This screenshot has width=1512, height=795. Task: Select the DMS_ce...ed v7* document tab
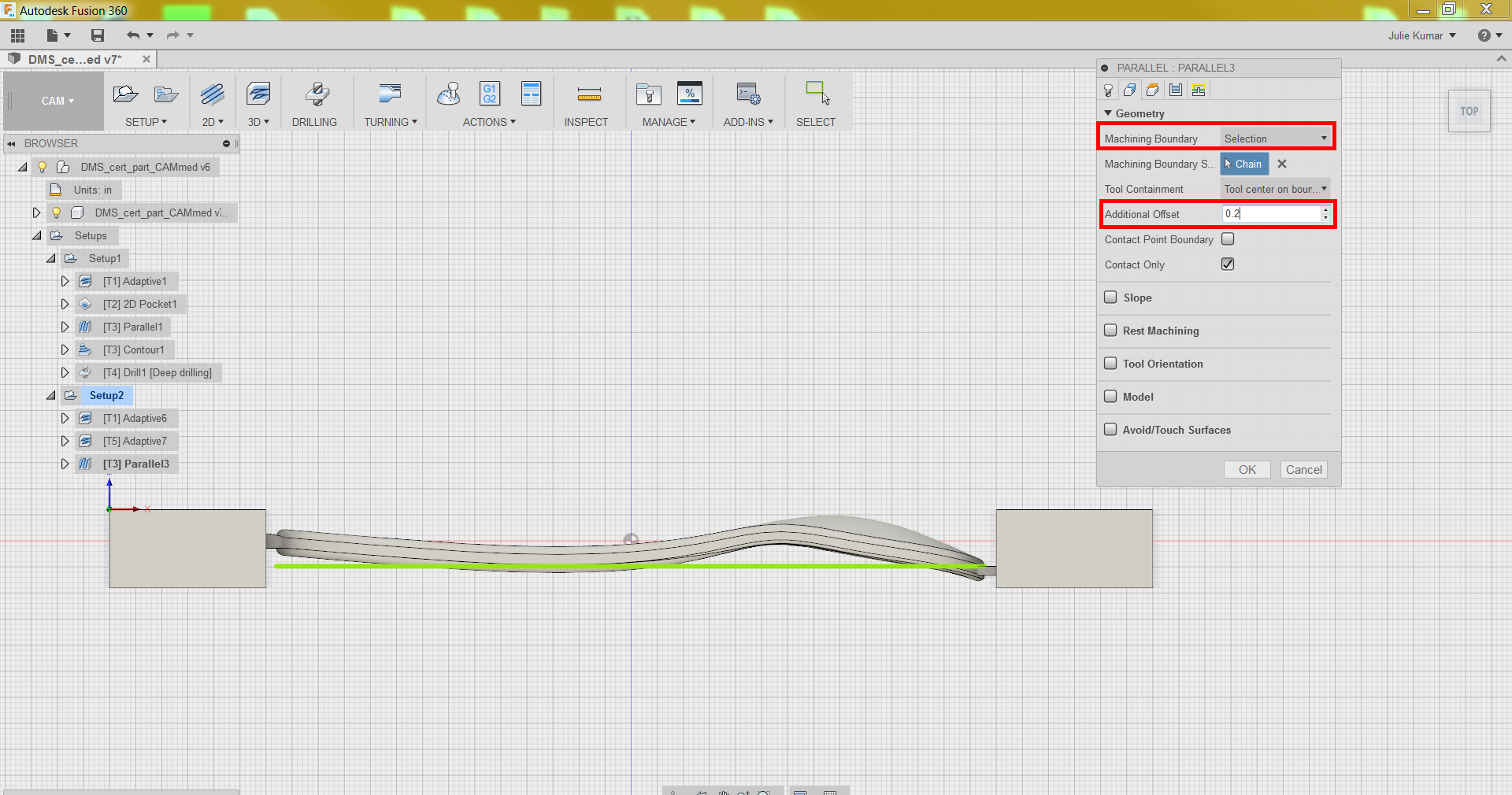75,59
